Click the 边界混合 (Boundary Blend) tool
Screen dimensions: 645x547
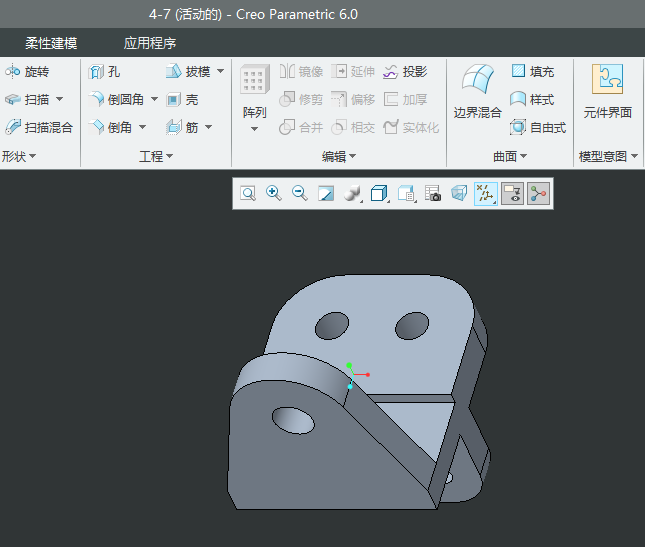pos(478,91)
